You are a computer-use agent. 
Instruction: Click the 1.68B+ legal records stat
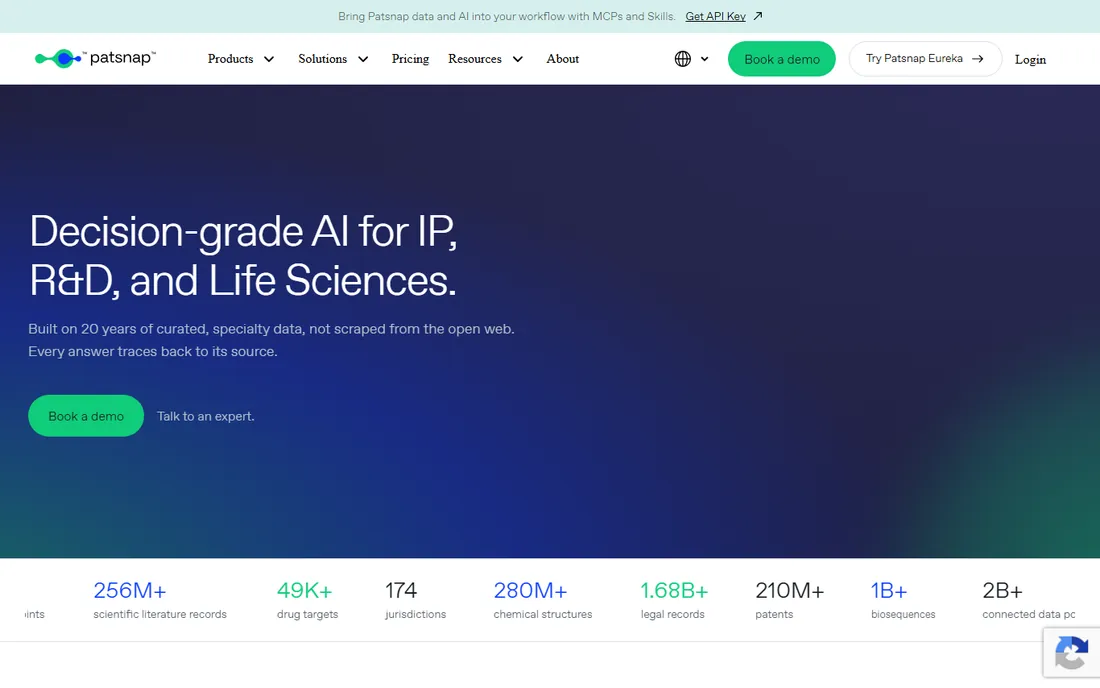tap(674, 600)
